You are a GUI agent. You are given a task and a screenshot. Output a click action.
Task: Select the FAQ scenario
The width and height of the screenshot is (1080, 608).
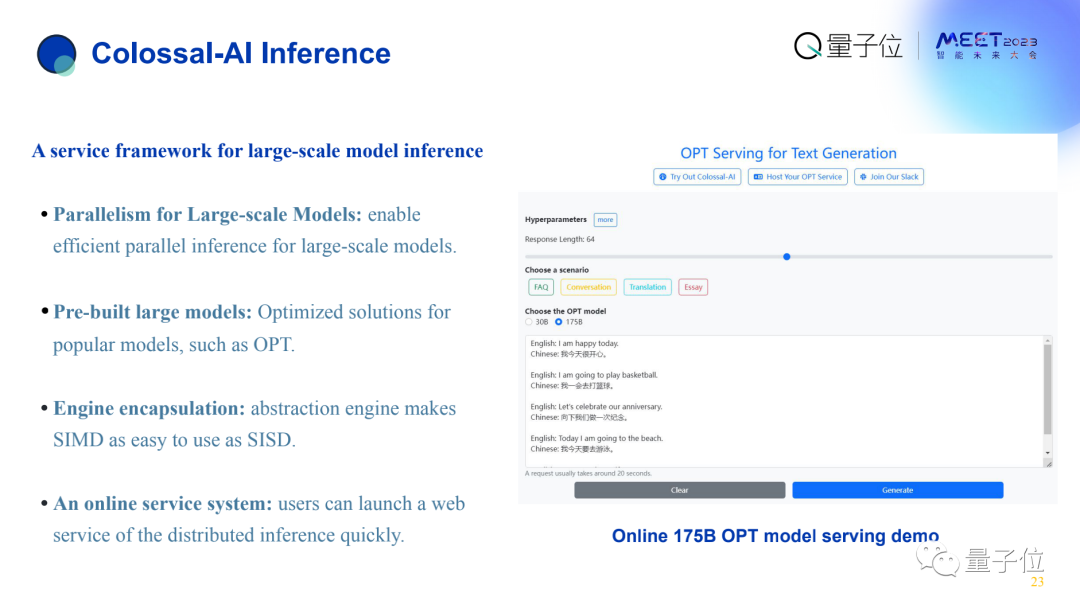pos(541,287)
